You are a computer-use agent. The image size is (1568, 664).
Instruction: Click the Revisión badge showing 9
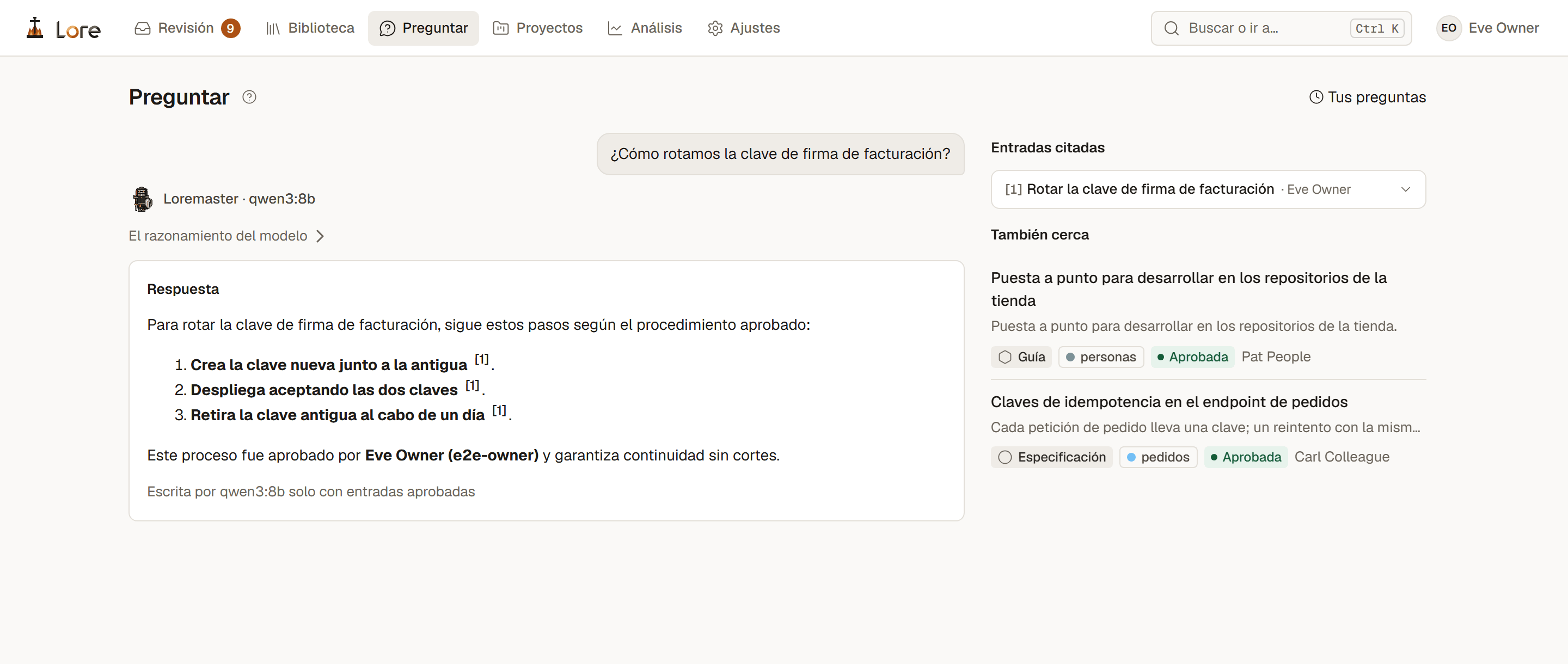point(230,28)
